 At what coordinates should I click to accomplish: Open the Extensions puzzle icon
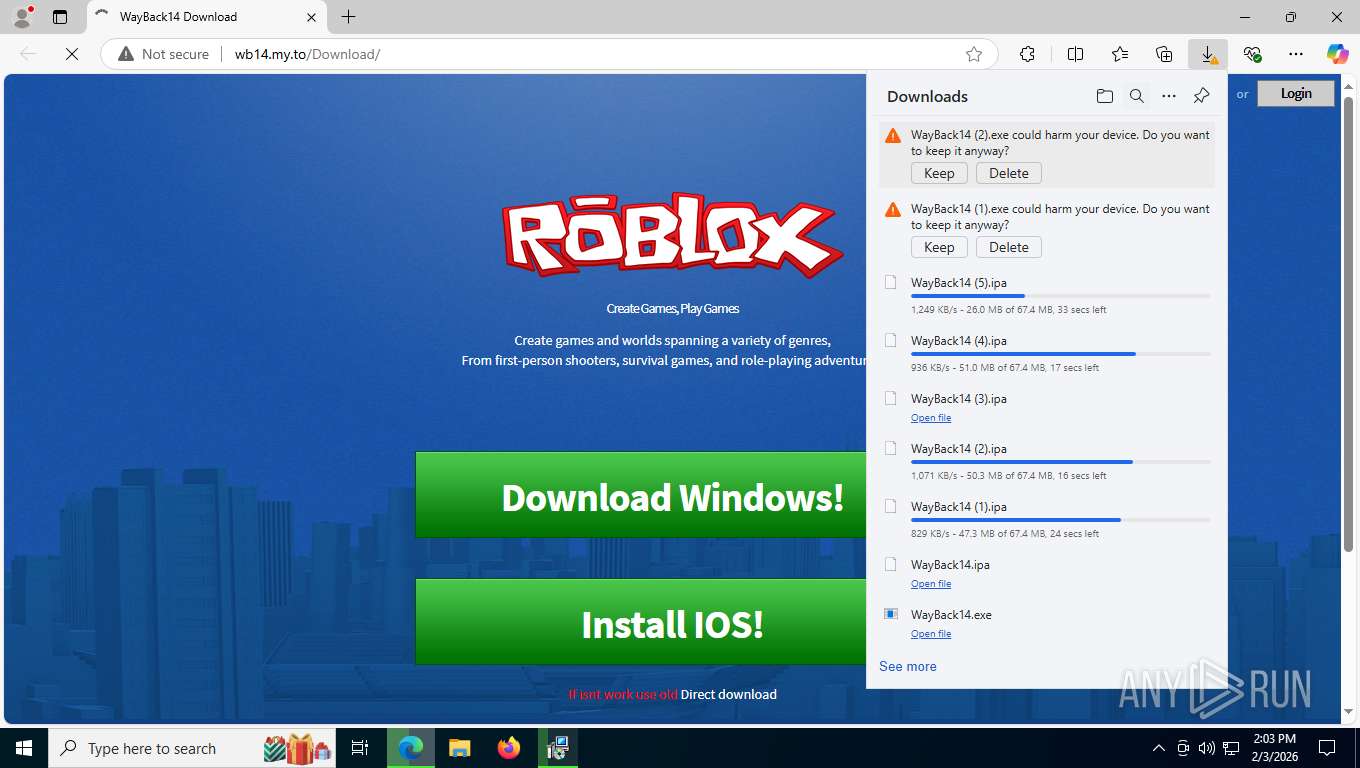1027,54
